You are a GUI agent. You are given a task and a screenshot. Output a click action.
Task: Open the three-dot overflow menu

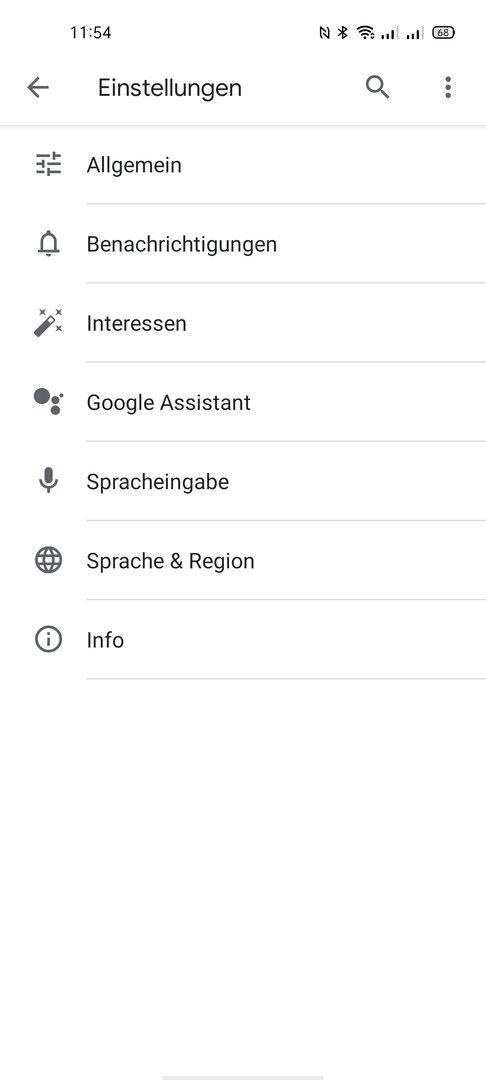(448, 87)
